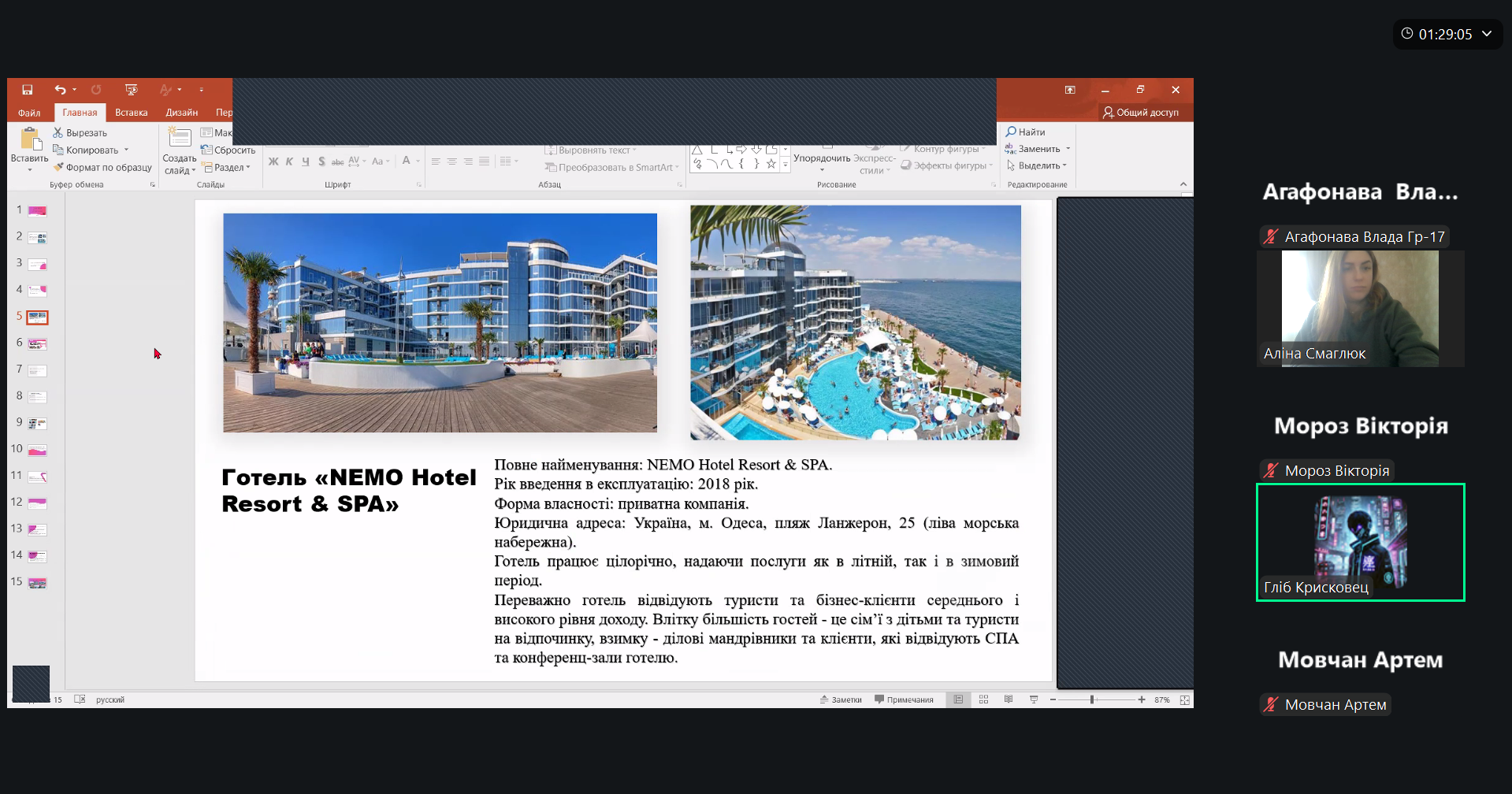Click the Undo arrow icon
Image resolution: width=1512 pixels, height=794 pixels.
coord(60,90)
